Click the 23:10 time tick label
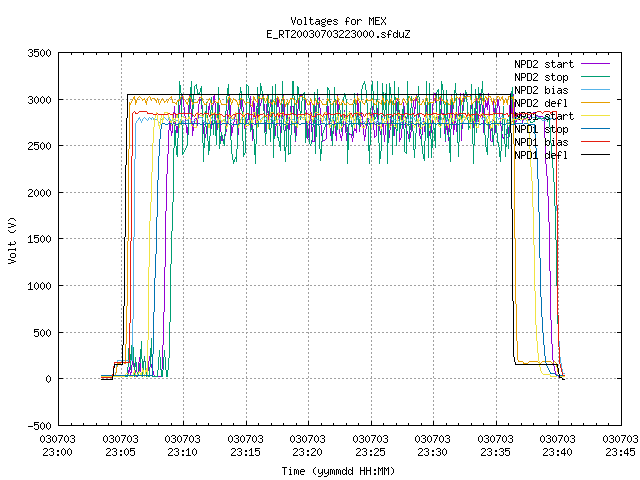Image resolution: width=640 pixels, height=480 pixels. [182, 452]
